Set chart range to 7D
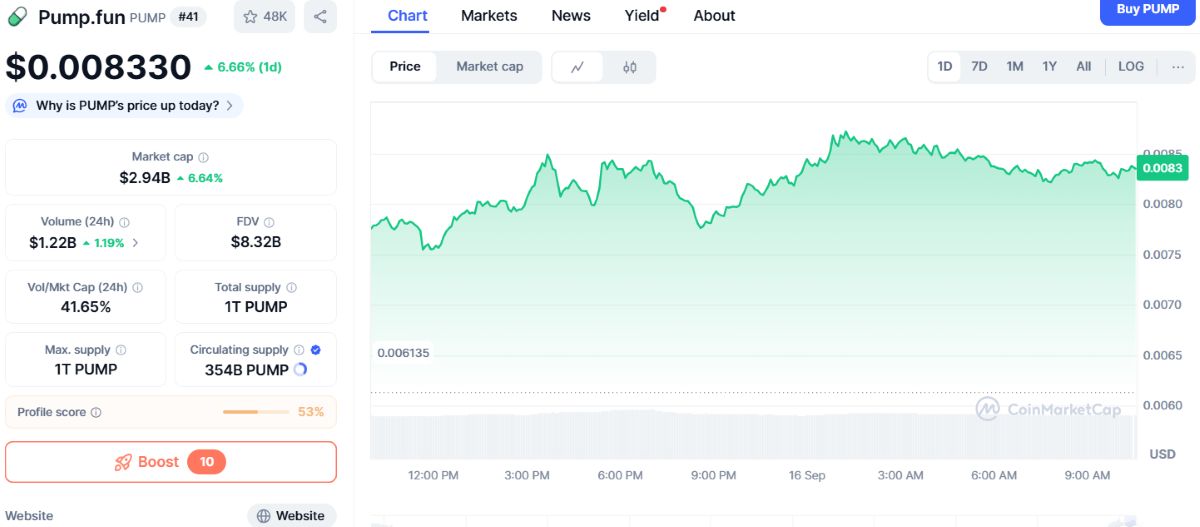 pyautogui.click(x=979, y=66)
